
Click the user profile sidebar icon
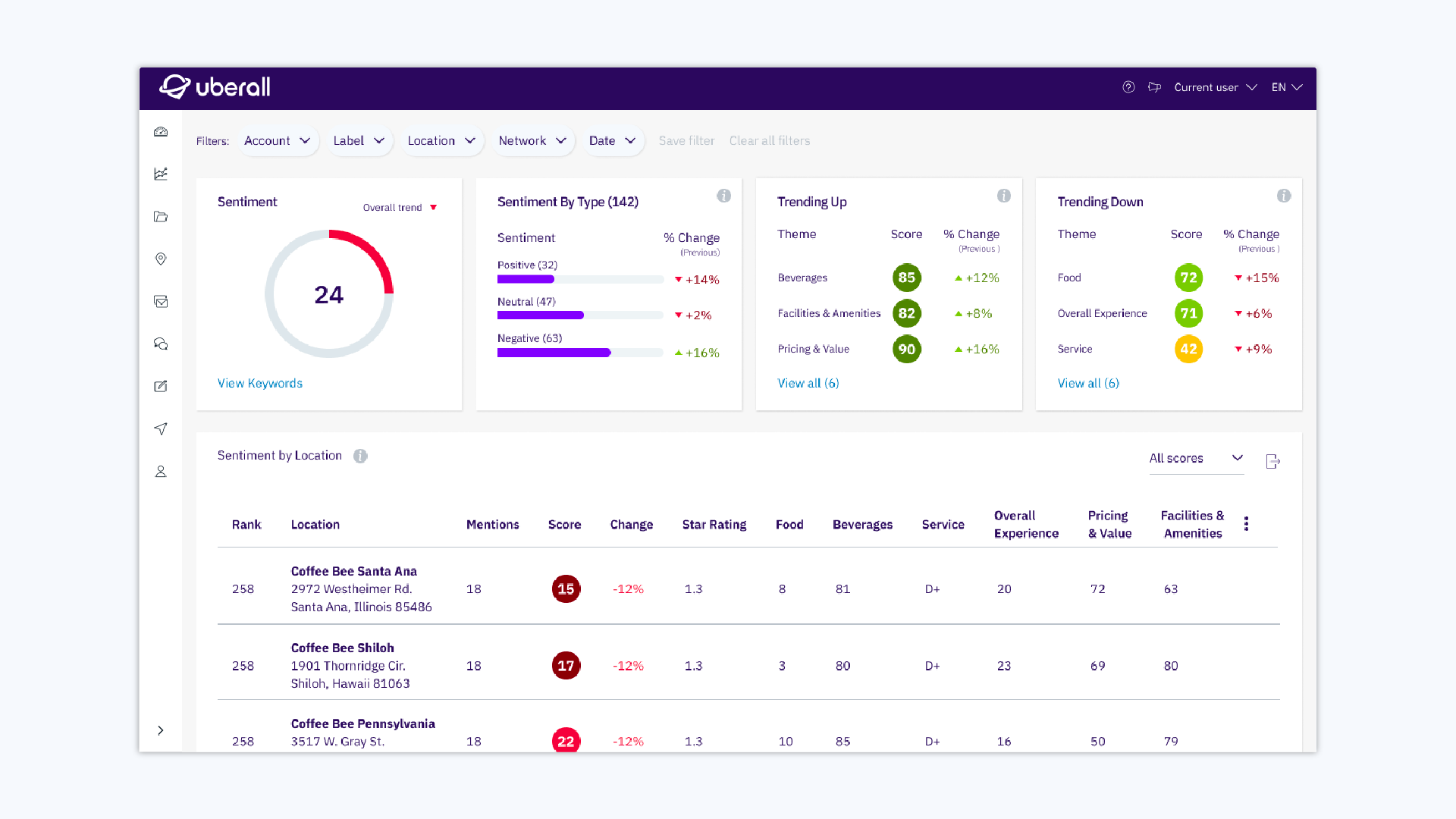pyautogui.click(x=160, y=471)
